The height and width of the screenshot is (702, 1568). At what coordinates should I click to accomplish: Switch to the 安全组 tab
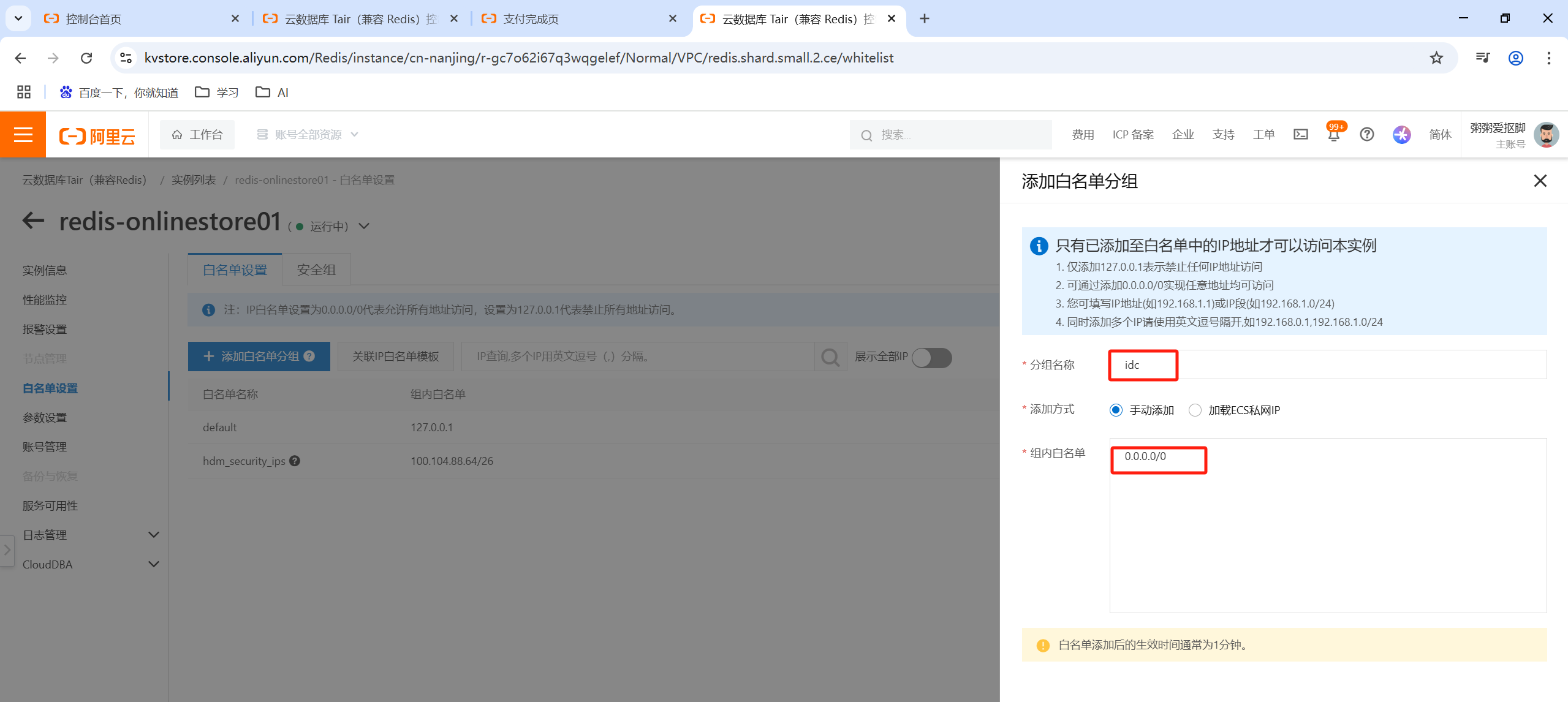pos(316,270)
